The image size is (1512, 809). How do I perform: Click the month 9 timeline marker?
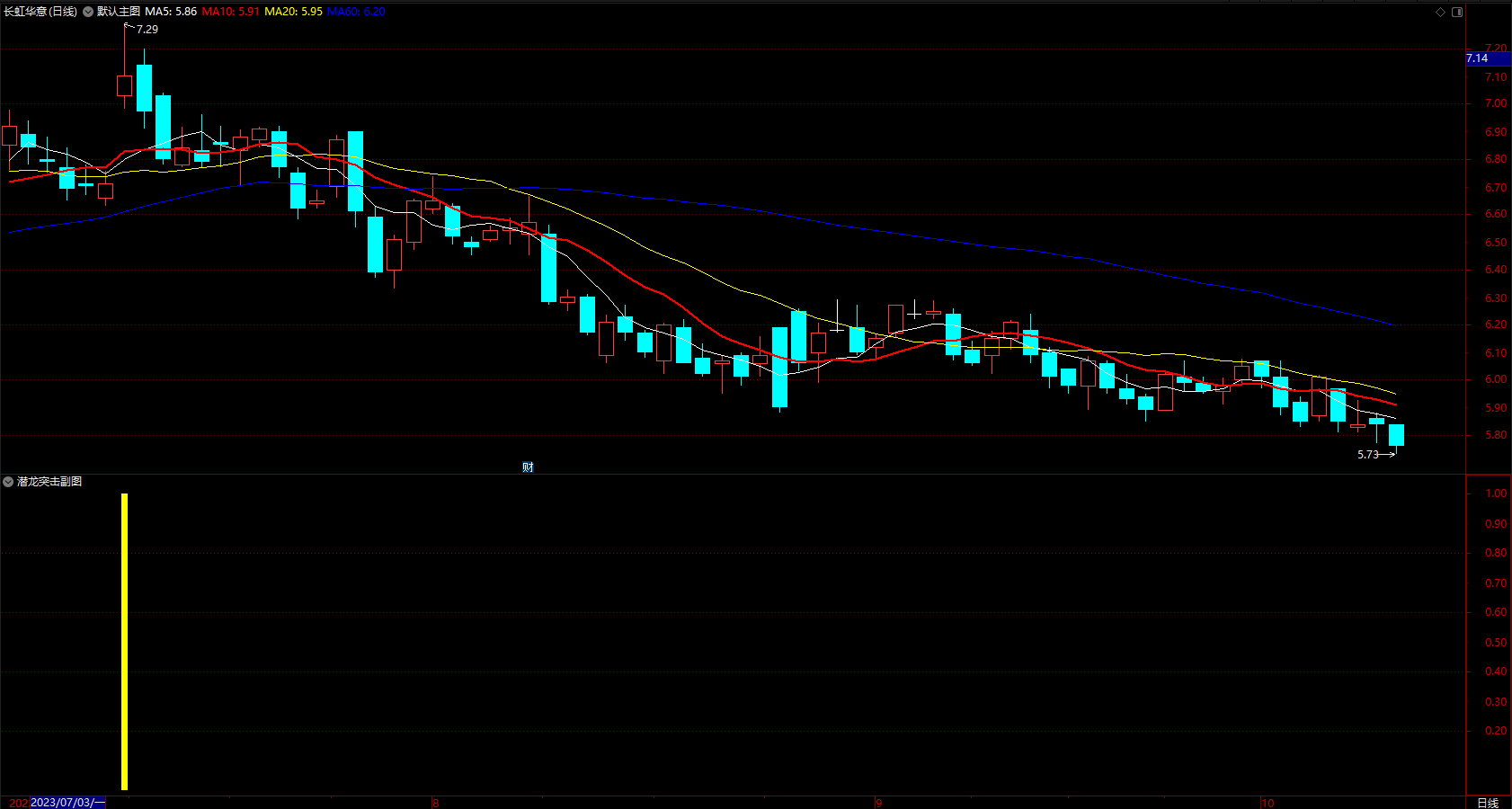tap(878, 803)
